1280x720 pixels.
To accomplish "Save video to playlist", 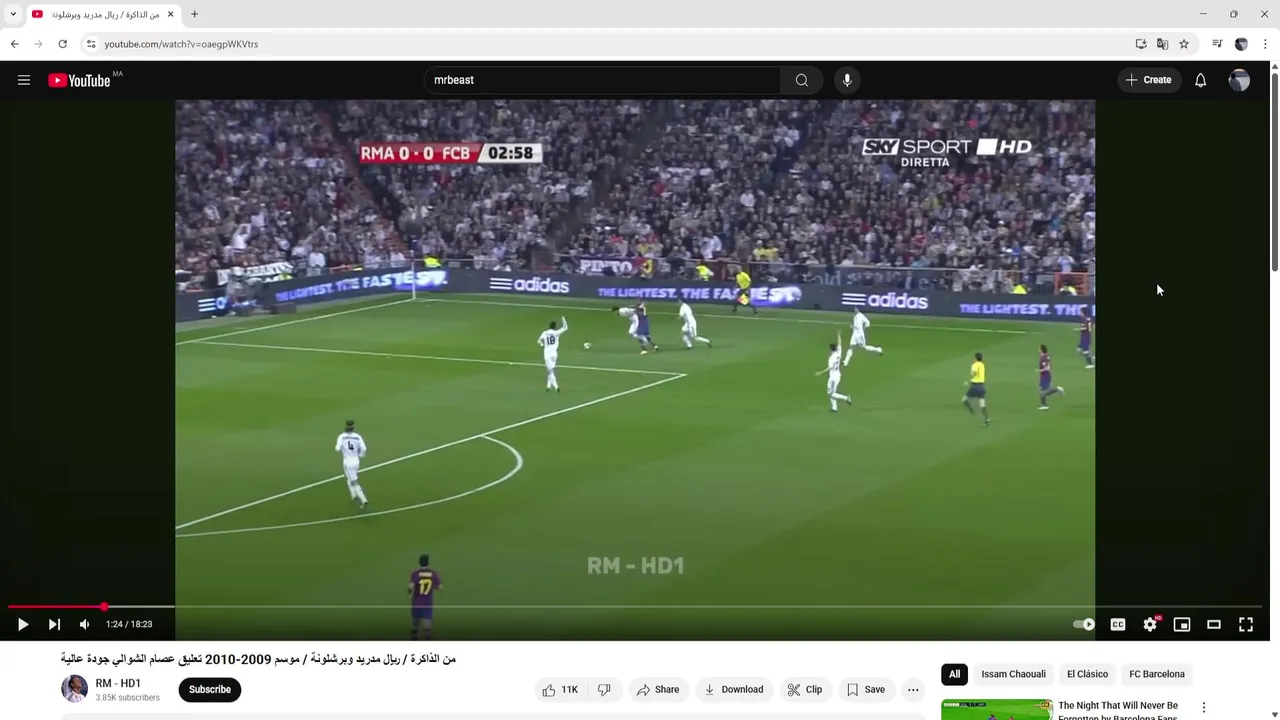I will [866, 689].
